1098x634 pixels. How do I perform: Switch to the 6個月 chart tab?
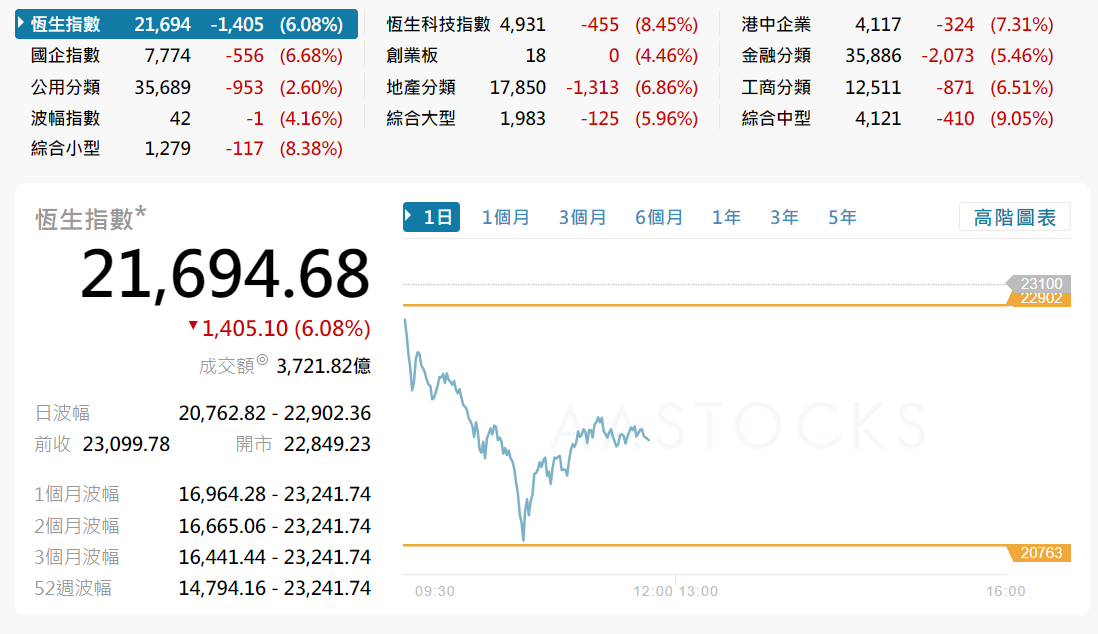659,217
